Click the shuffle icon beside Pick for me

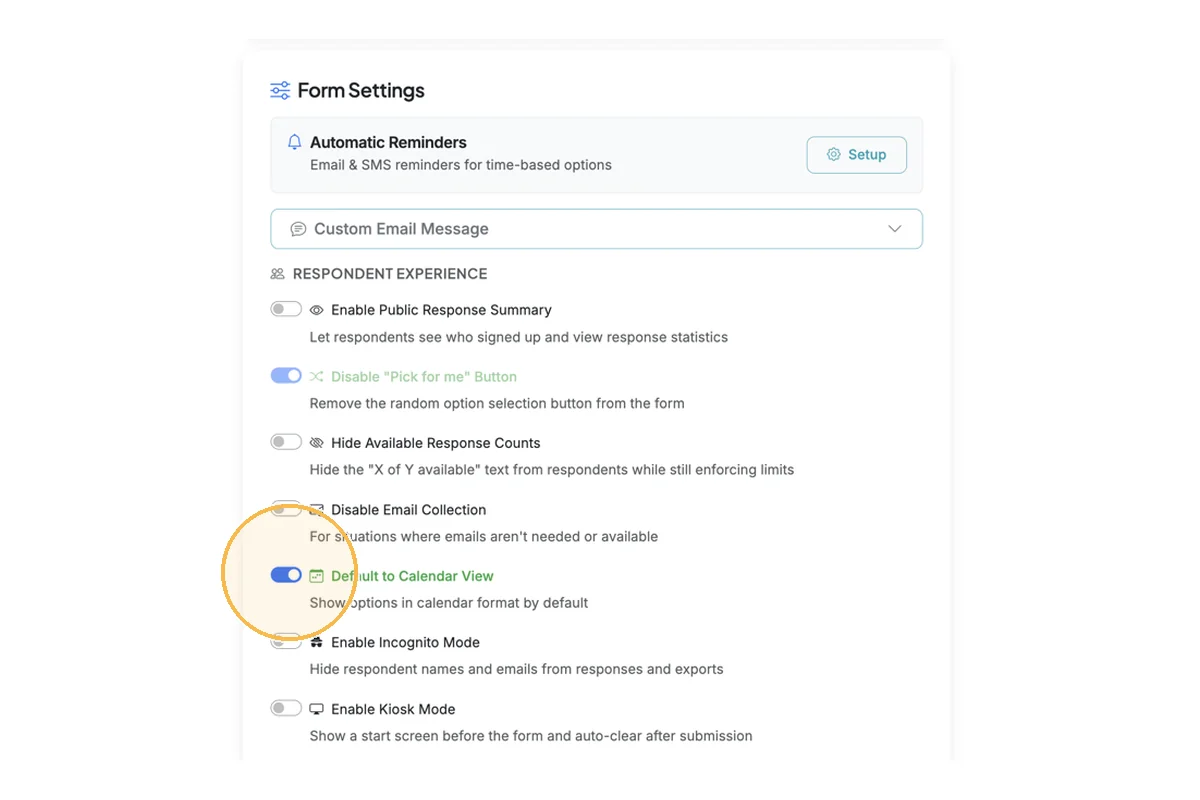tap(316, 377)
